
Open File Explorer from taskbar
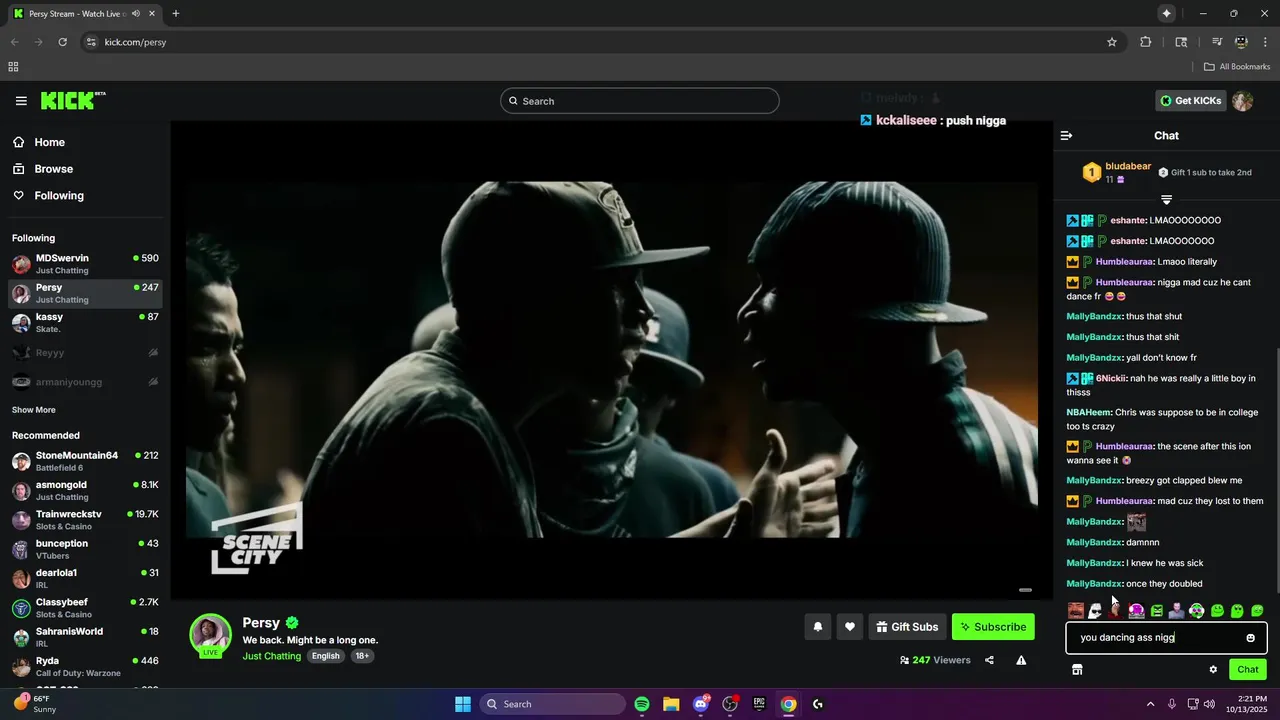(x=671, y=704)
